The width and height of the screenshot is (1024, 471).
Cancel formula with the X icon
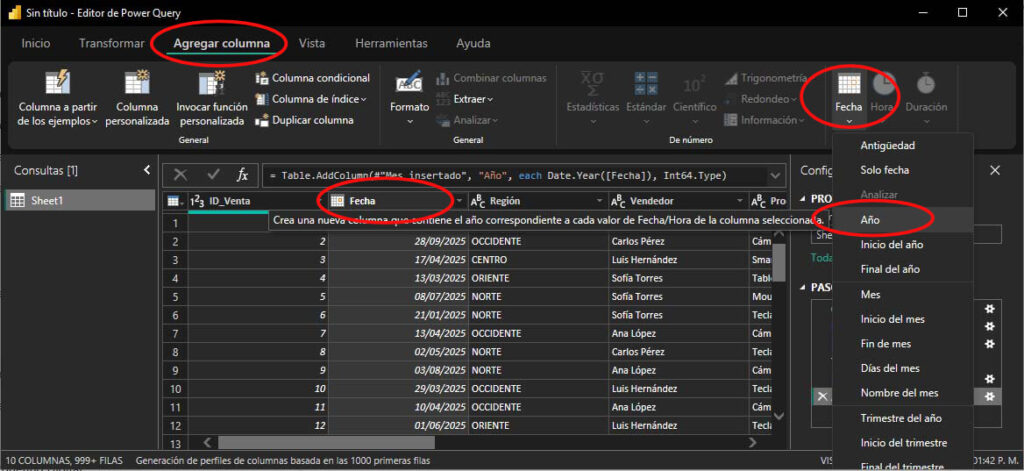pyautogui.click(x=180, y=175)
